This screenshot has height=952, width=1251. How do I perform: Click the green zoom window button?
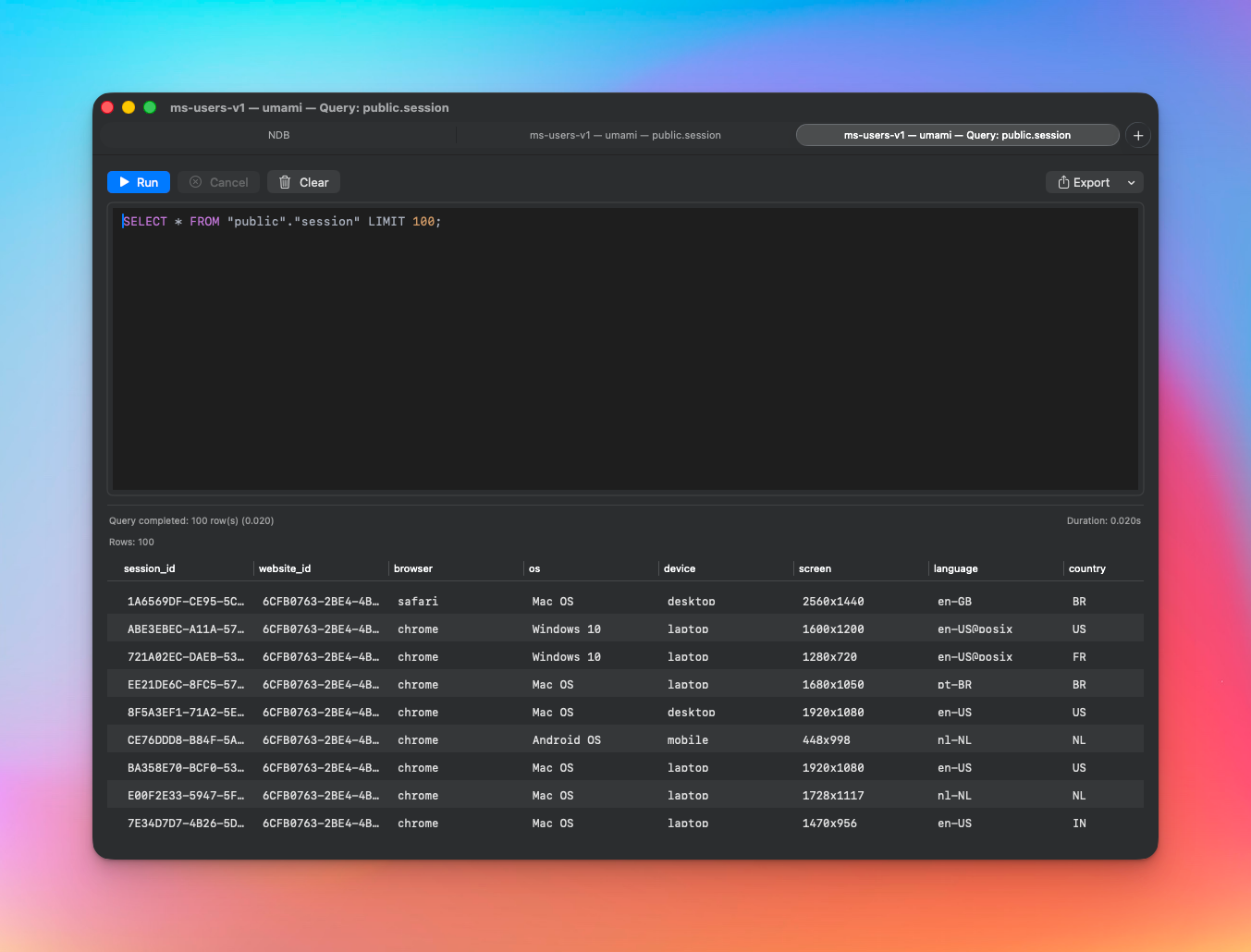(150, 107)
